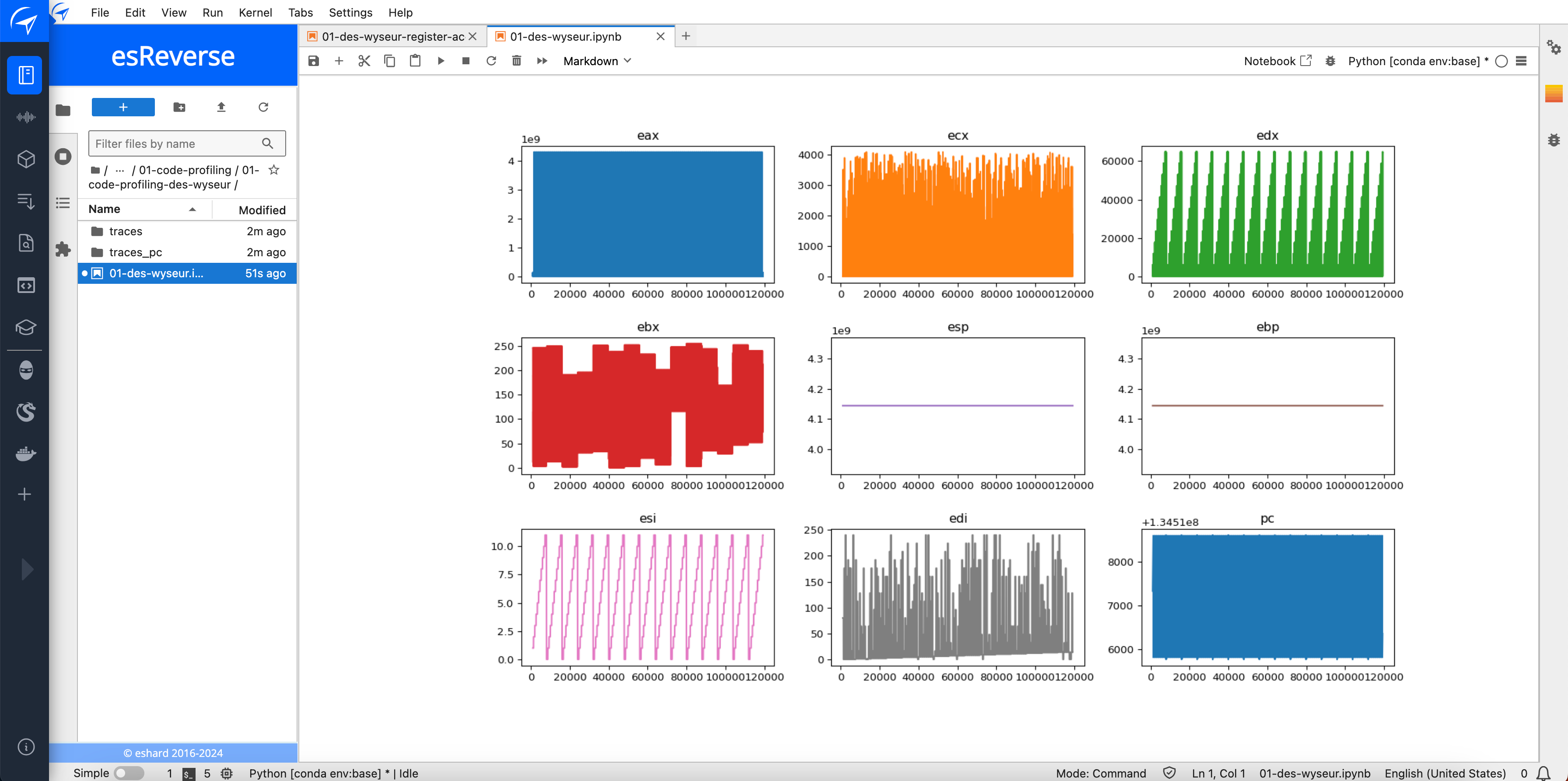Cut selected cell using scissors icon
Image resolution: width=1568 pixels, height=781 pixels.
click(x=364, y=61)
